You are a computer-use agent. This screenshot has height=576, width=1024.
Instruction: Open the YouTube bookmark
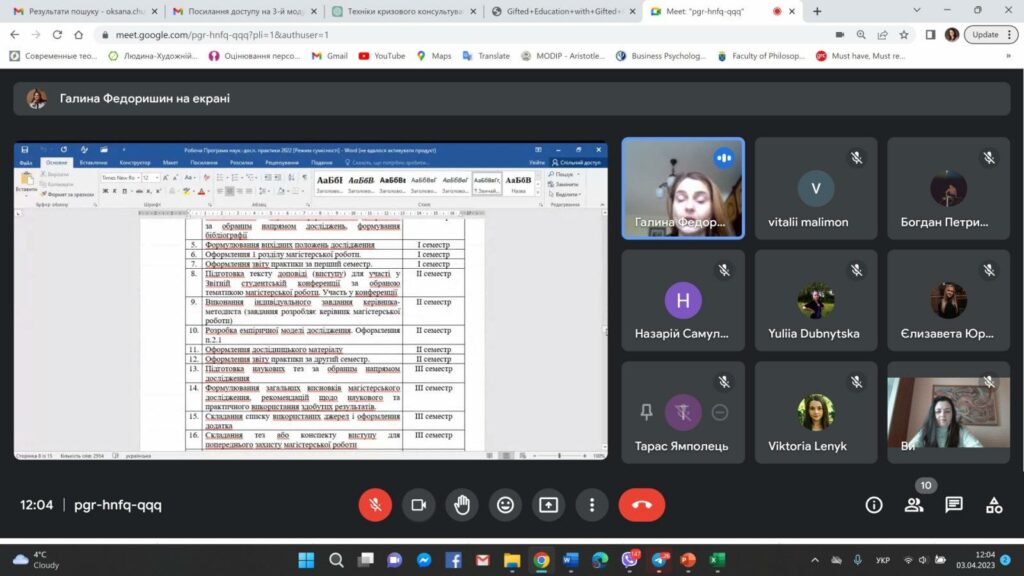[381, 56]
